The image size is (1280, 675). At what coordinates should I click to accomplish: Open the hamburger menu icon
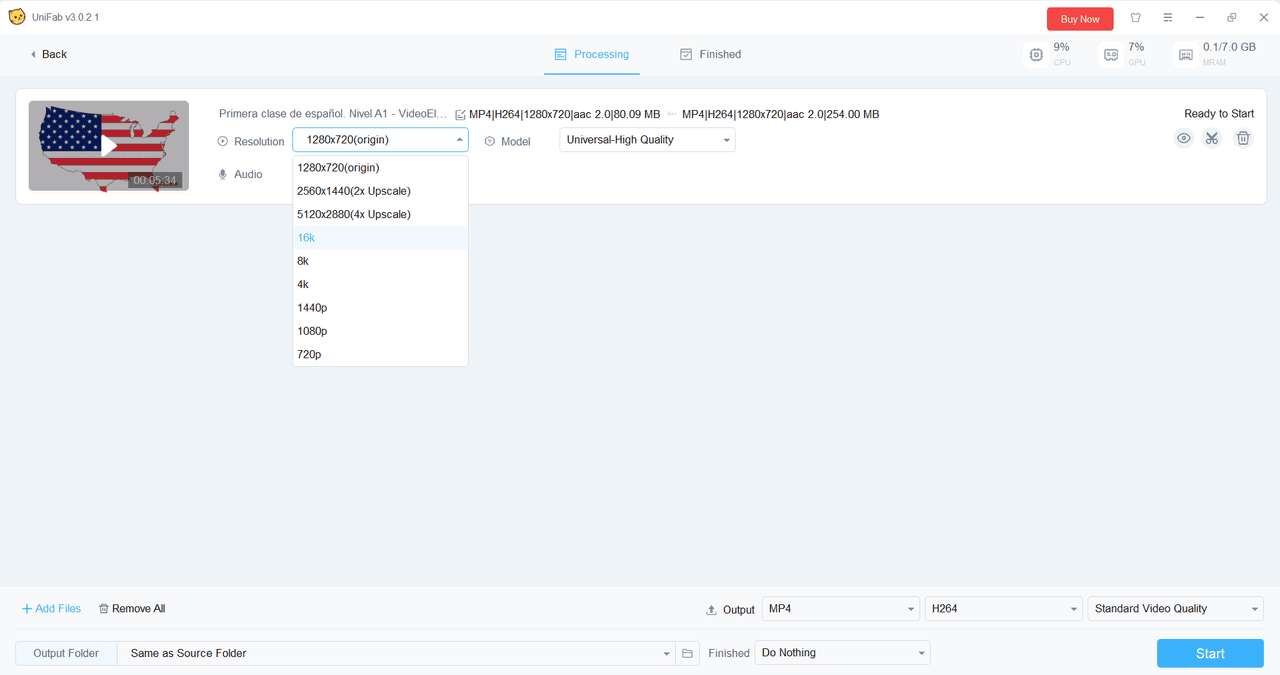coord(1168,18)
